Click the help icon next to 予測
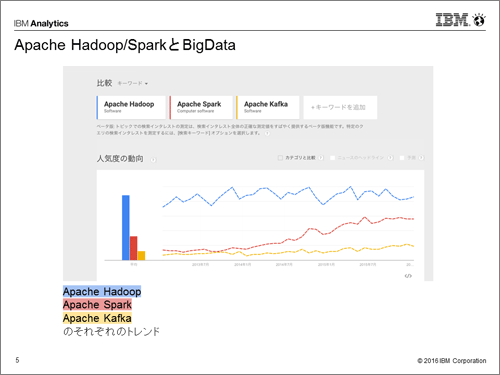Screen dimensions: 500x375 [x=421, y=158]
